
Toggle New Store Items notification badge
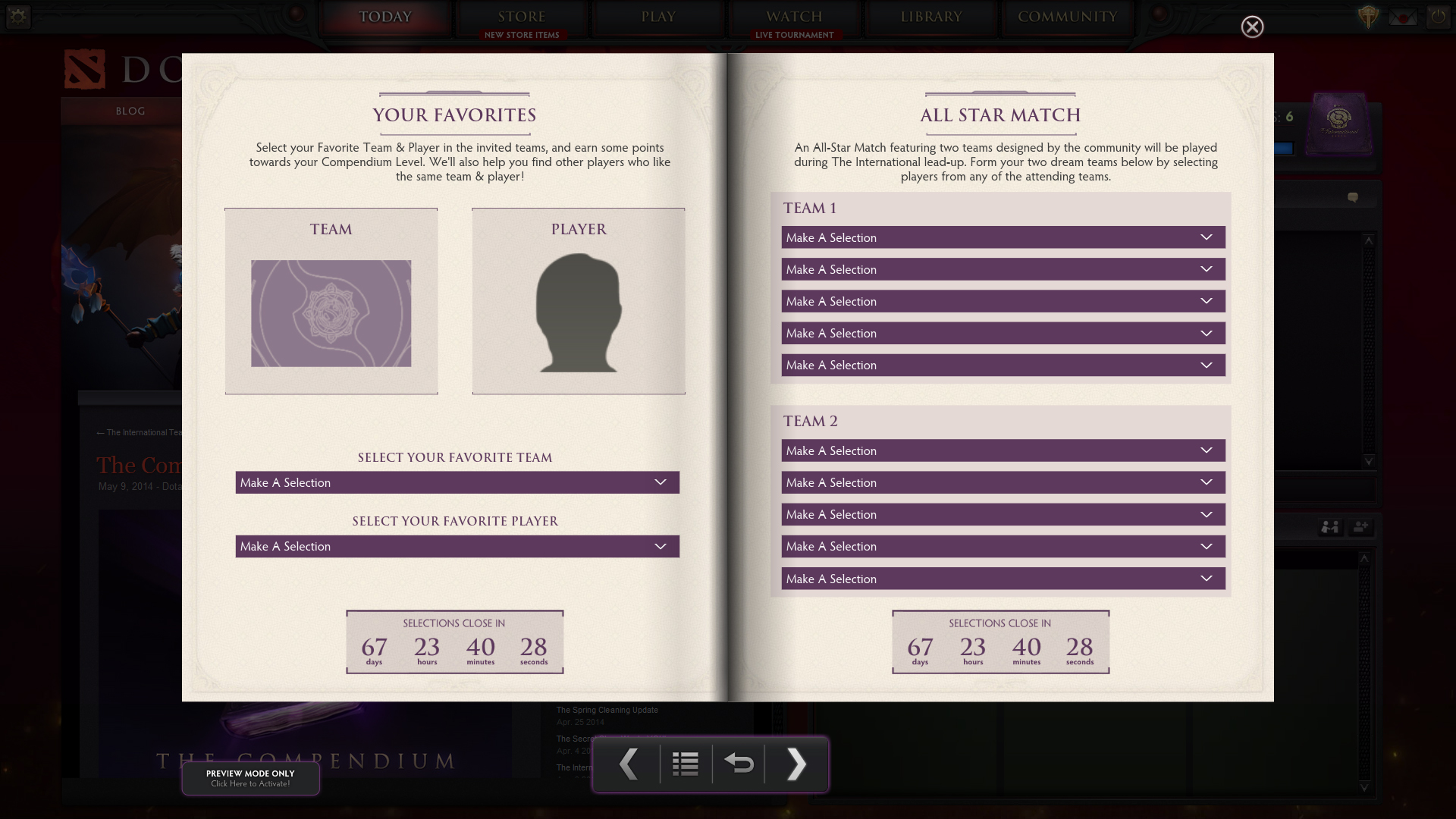click(x=522, y=34)
